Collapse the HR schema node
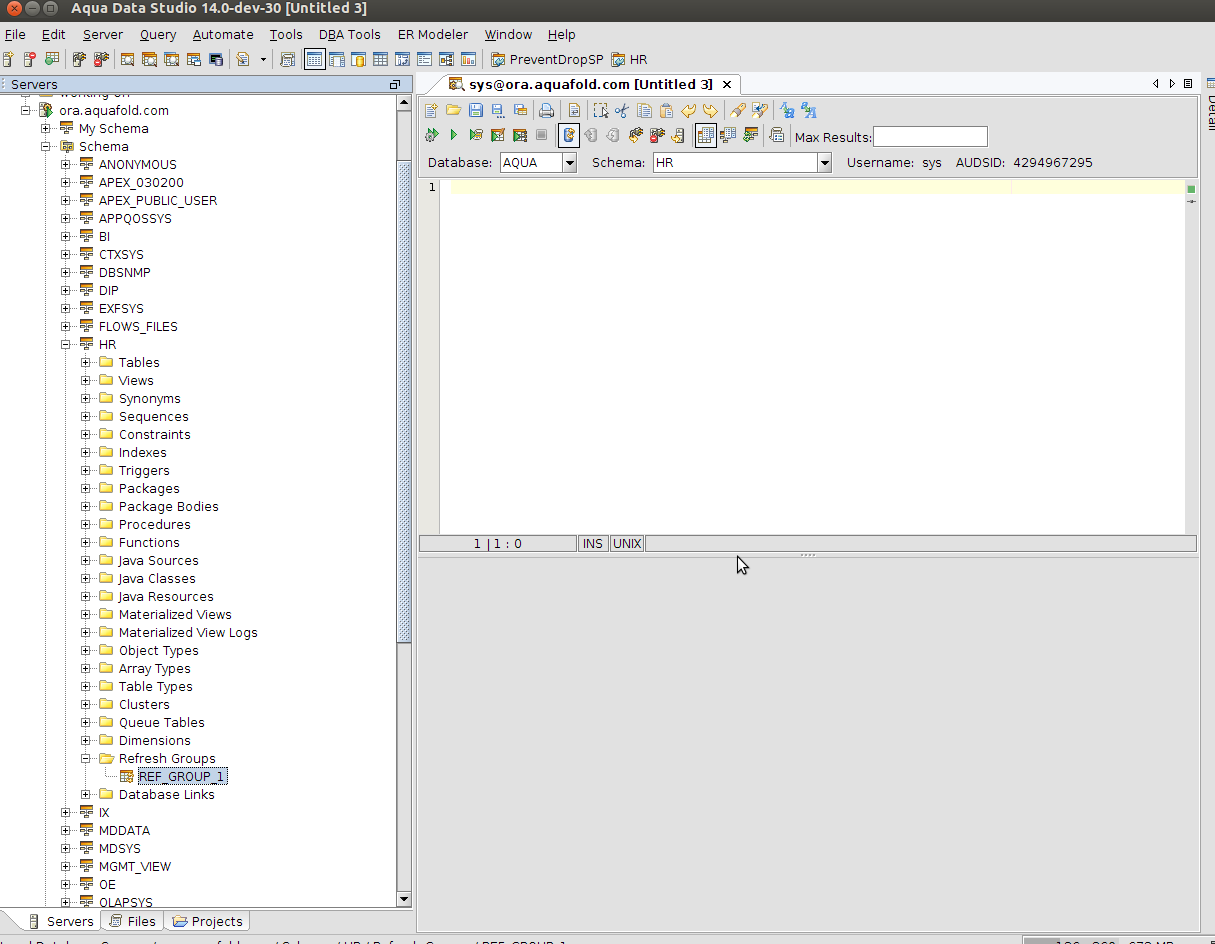 [x=66, y=344]
